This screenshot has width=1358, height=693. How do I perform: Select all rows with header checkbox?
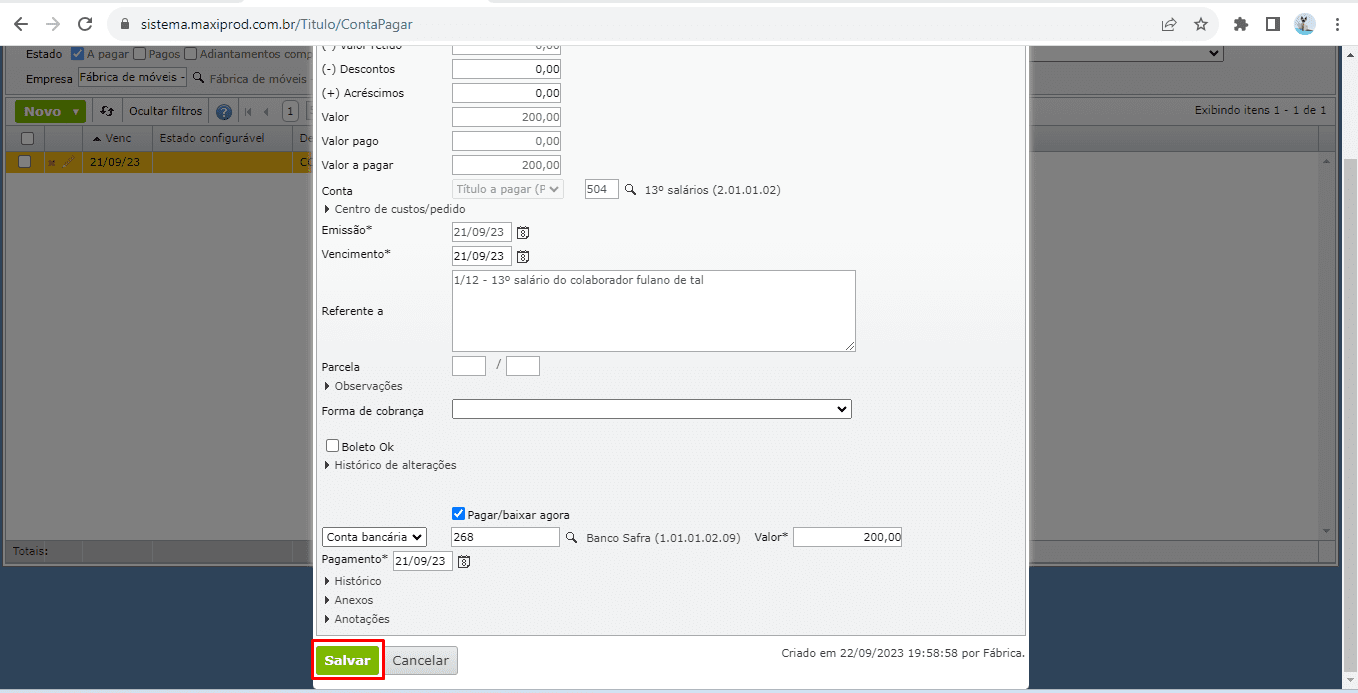click(x=27, y=138)
